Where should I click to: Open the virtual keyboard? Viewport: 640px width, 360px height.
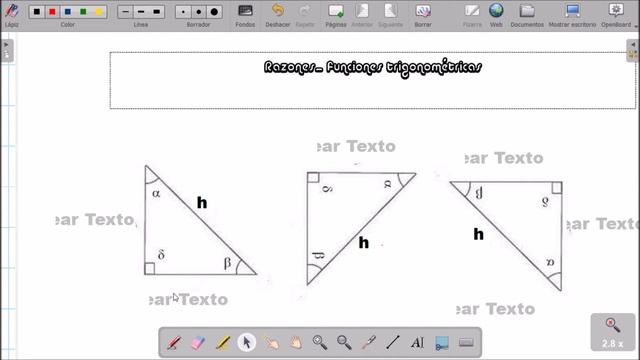466,342
